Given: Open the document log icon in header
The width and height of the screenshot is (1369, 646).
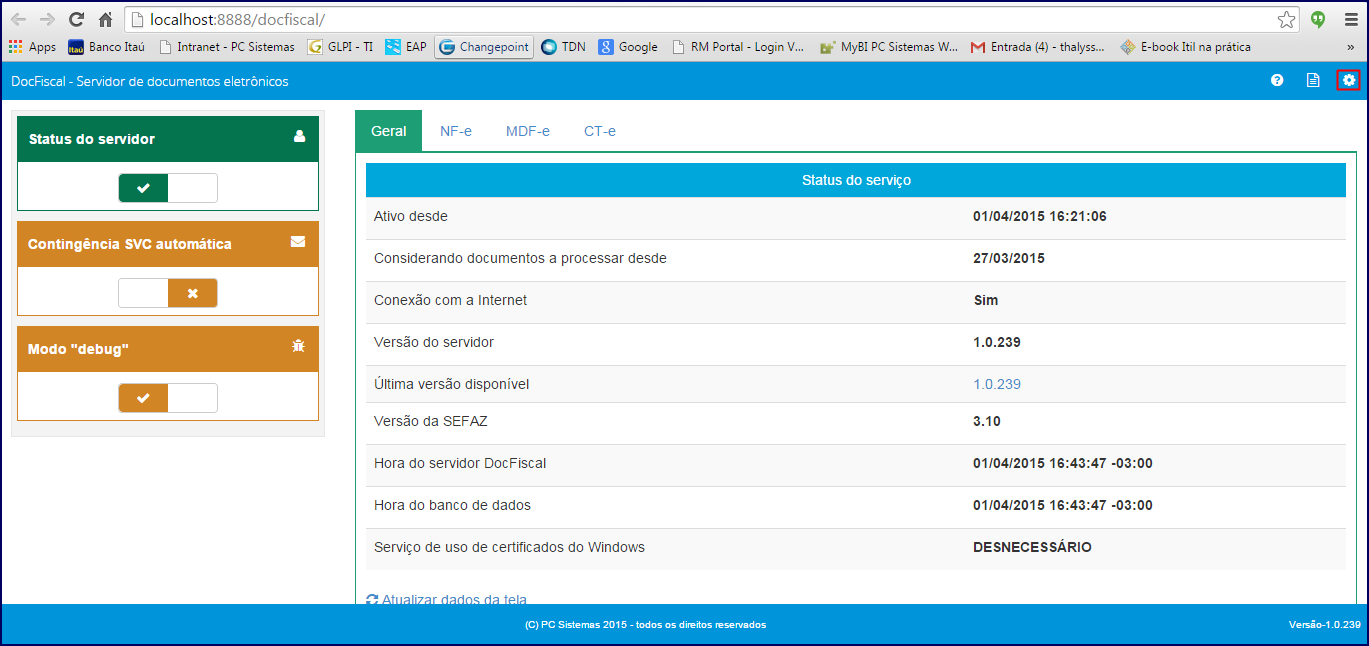Looking at the screenshot, I should click(1313, 80).
